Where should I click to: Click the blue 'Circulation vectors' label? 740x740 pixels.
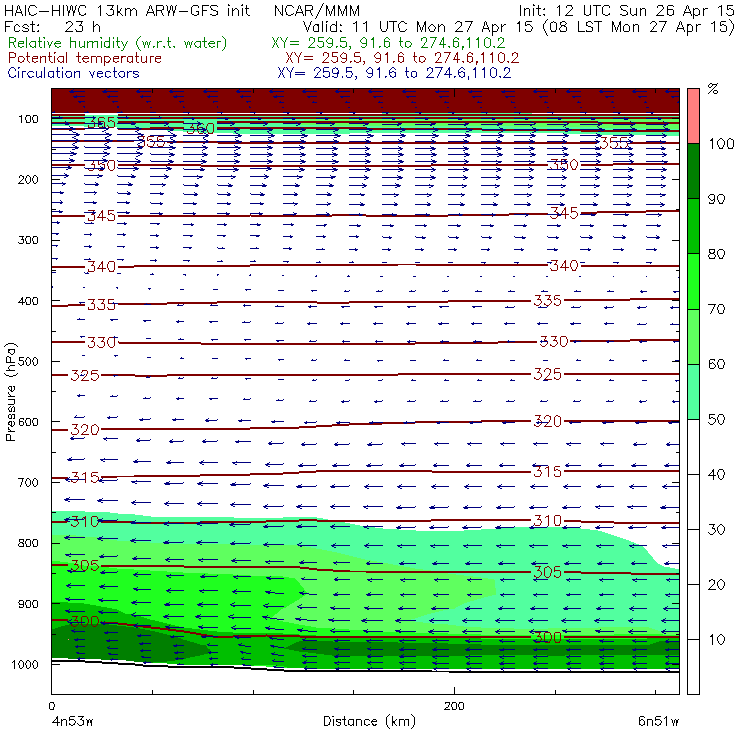pos(74,73)
